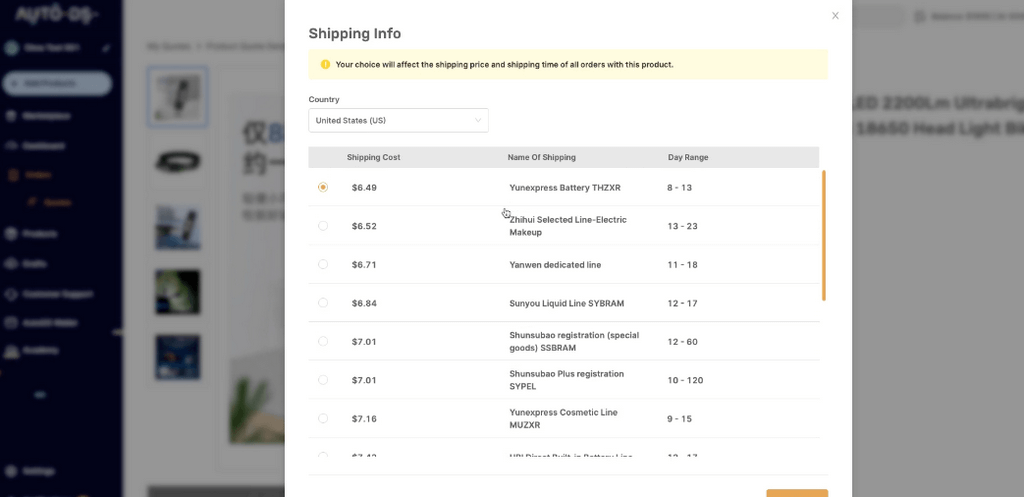Open Drafts icon in the background sidebar
Viewport: 1024px width, 497px height.
tap(10, 264)
